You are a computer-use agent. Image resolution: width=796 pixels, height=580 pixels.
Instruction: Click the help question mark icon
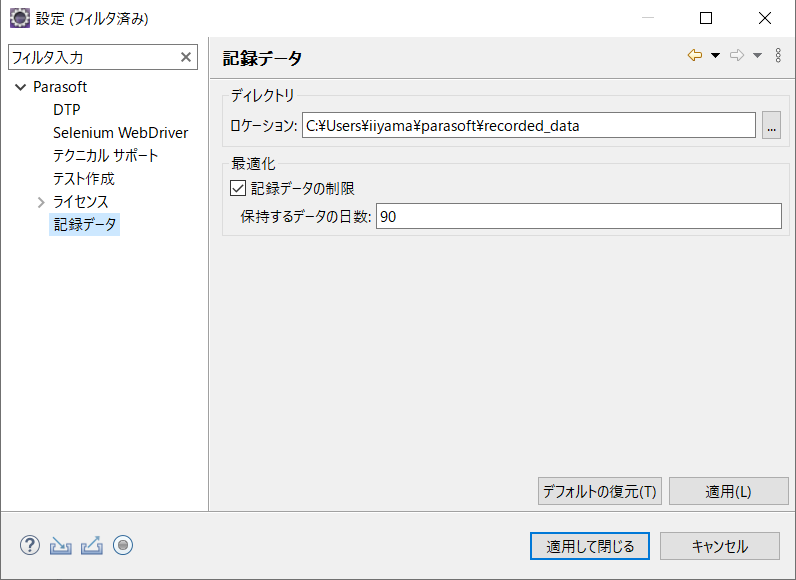30,545
